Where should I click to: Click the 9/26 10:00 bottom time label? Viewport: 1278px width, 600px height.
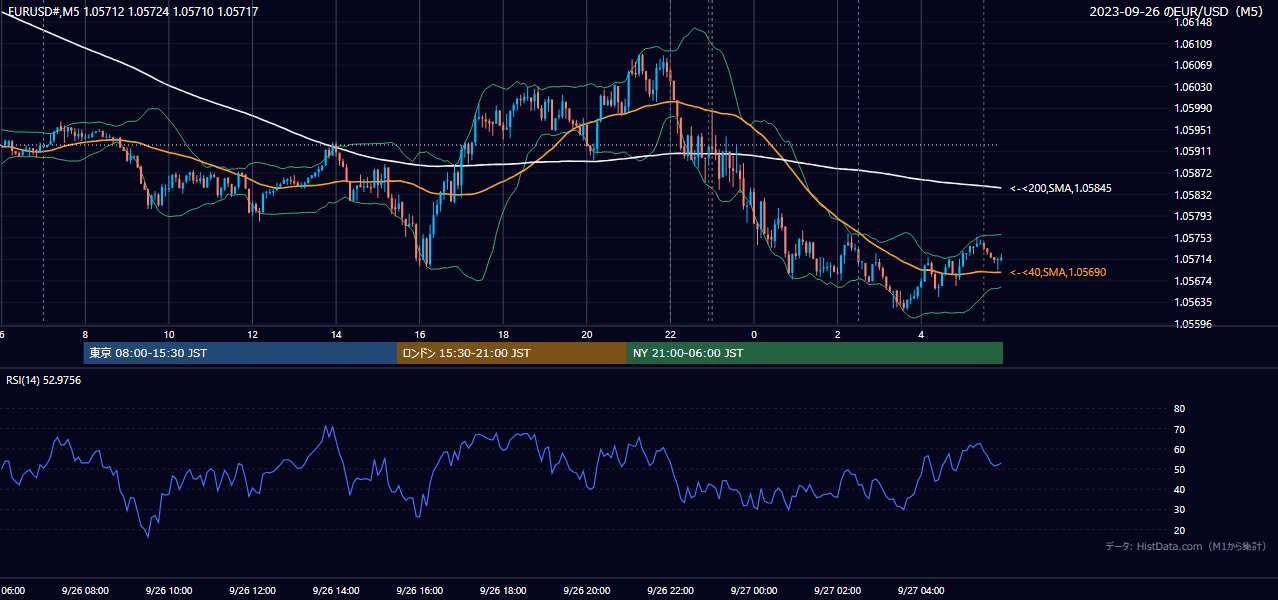(168, 590)
